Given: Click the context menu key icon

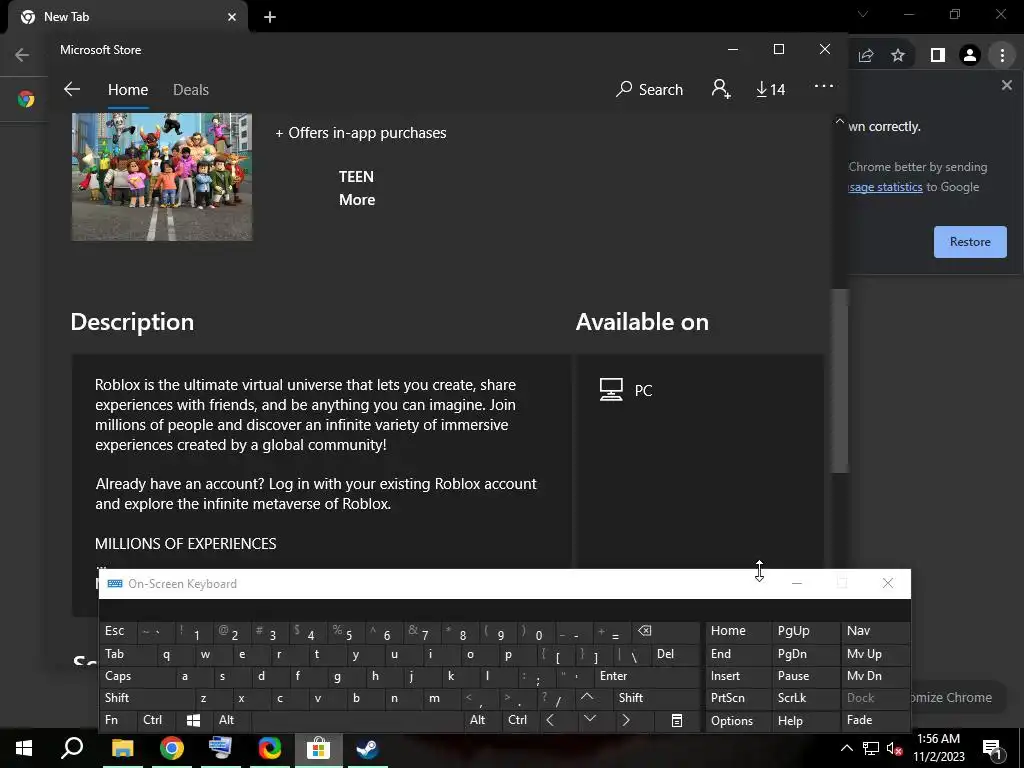Looking at the screenshot, I should point(677,720).
